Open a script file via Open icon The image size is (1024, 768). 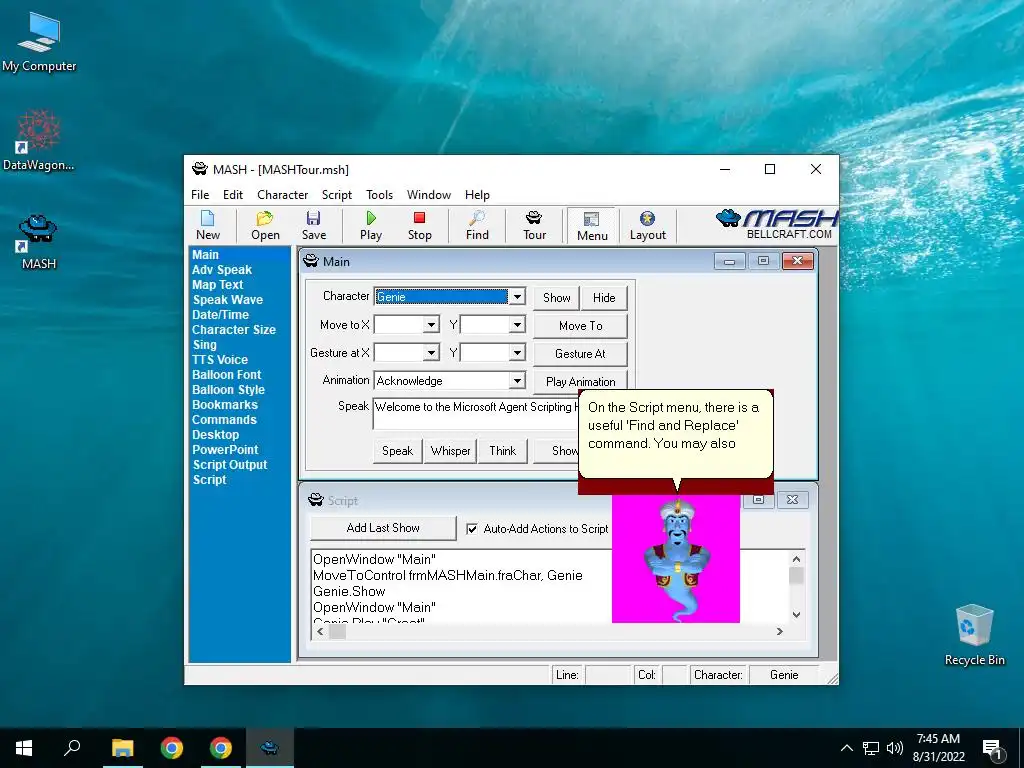265,225
